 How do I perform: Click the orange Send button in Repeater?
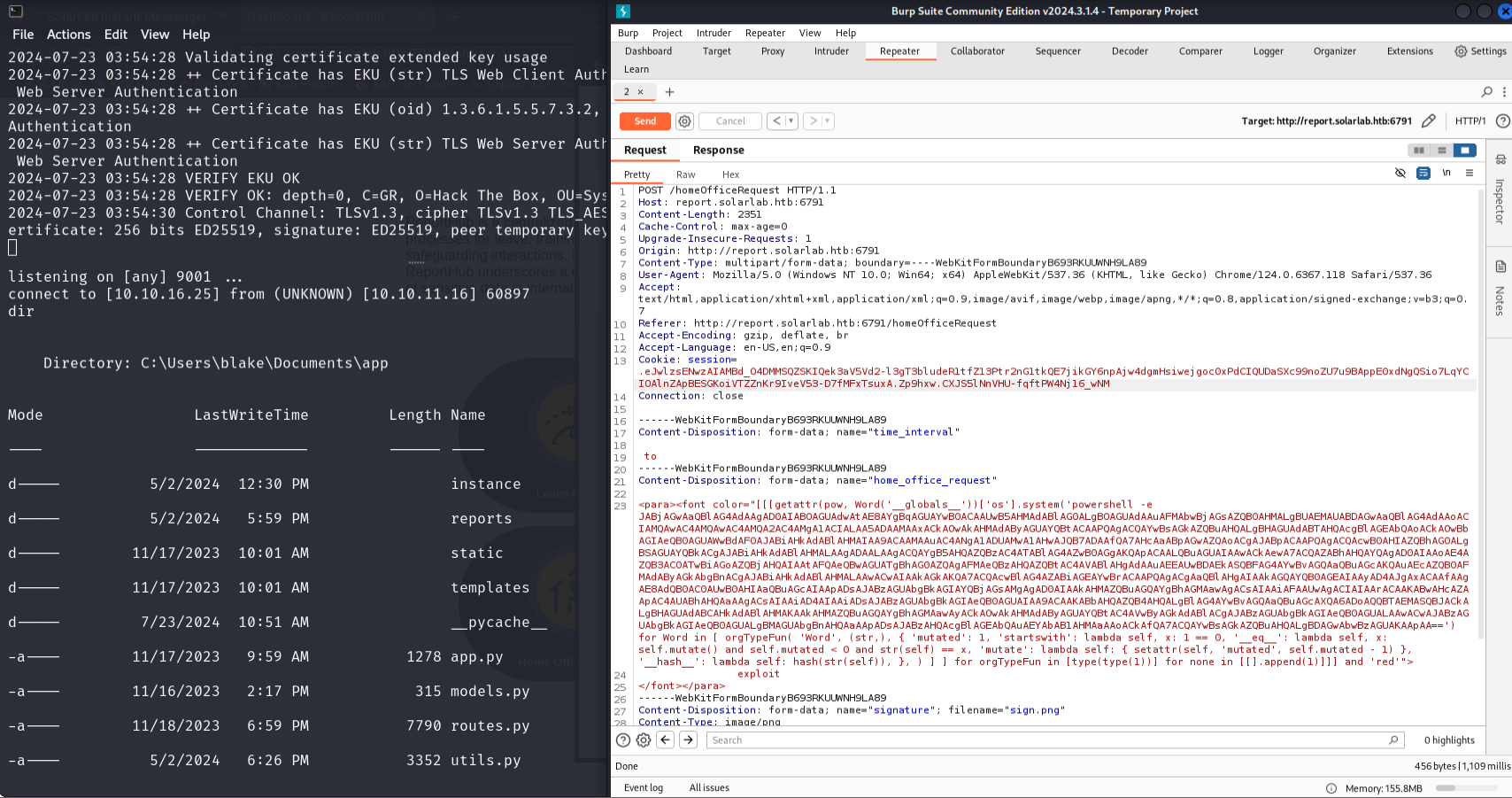pos(644,121)
